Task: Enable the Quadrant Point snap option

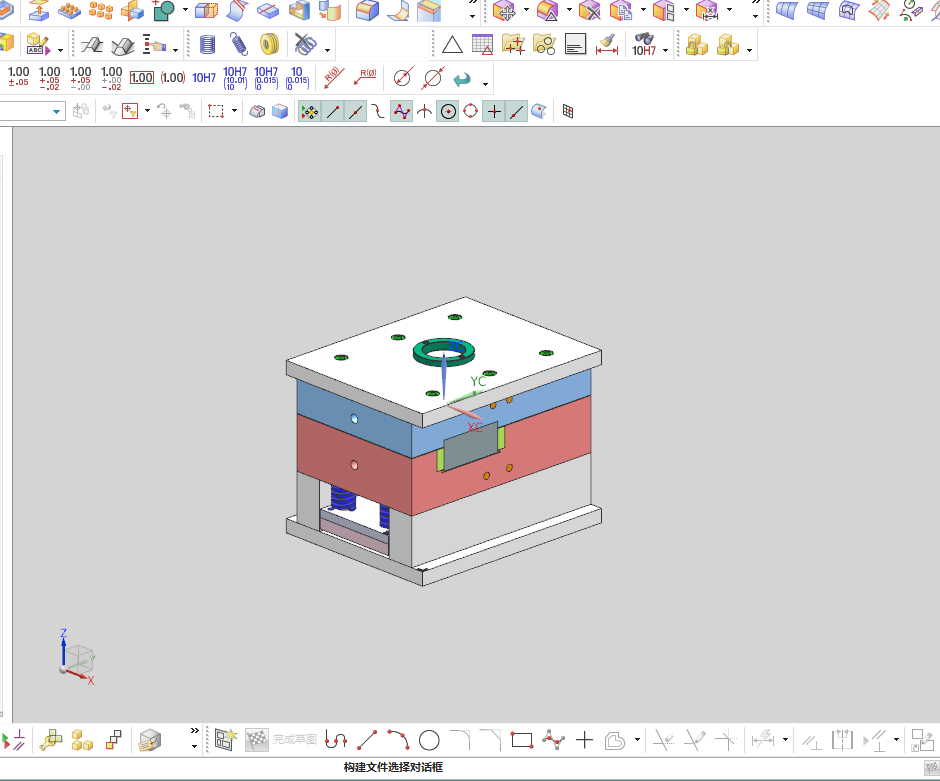Action: pyautogui.click(x=471, y=111)
